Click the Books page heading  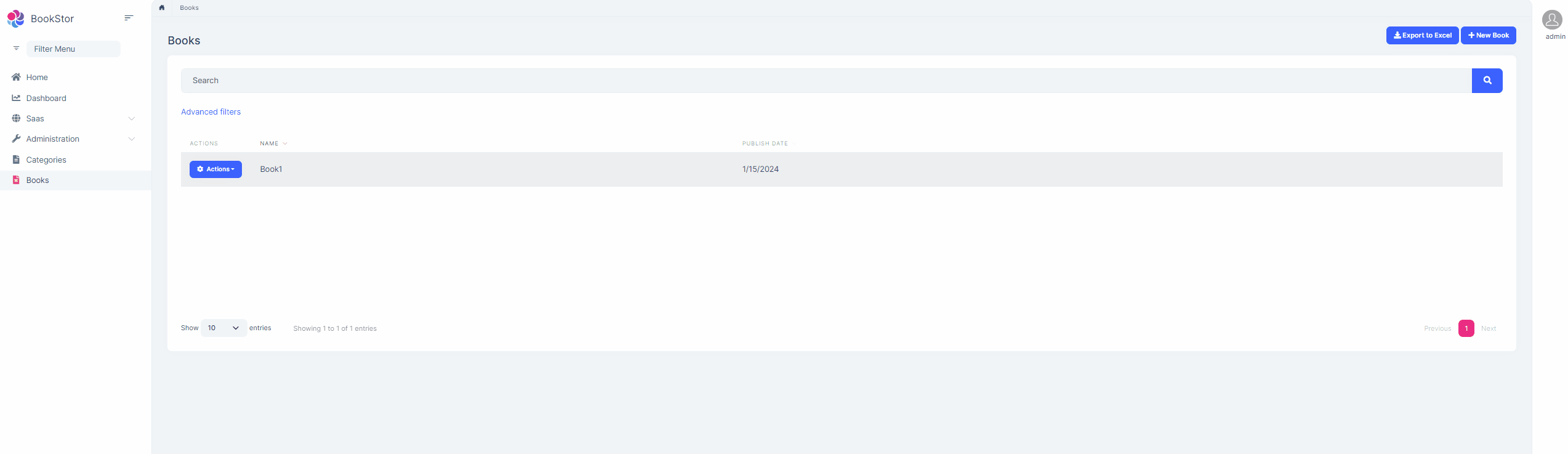pyautogui.click(x=184, y=41)
